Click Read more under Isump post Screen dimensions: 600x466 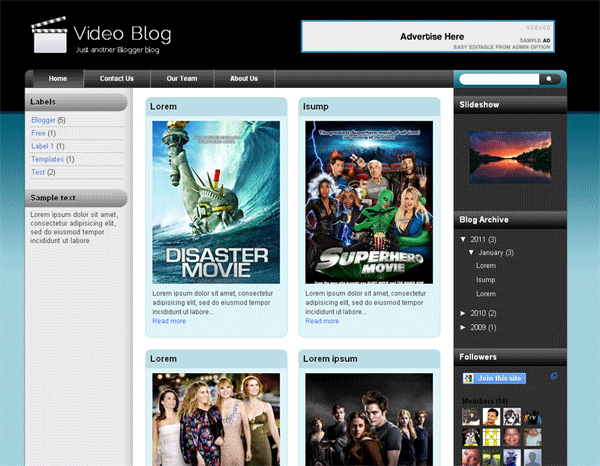point(322,321)
